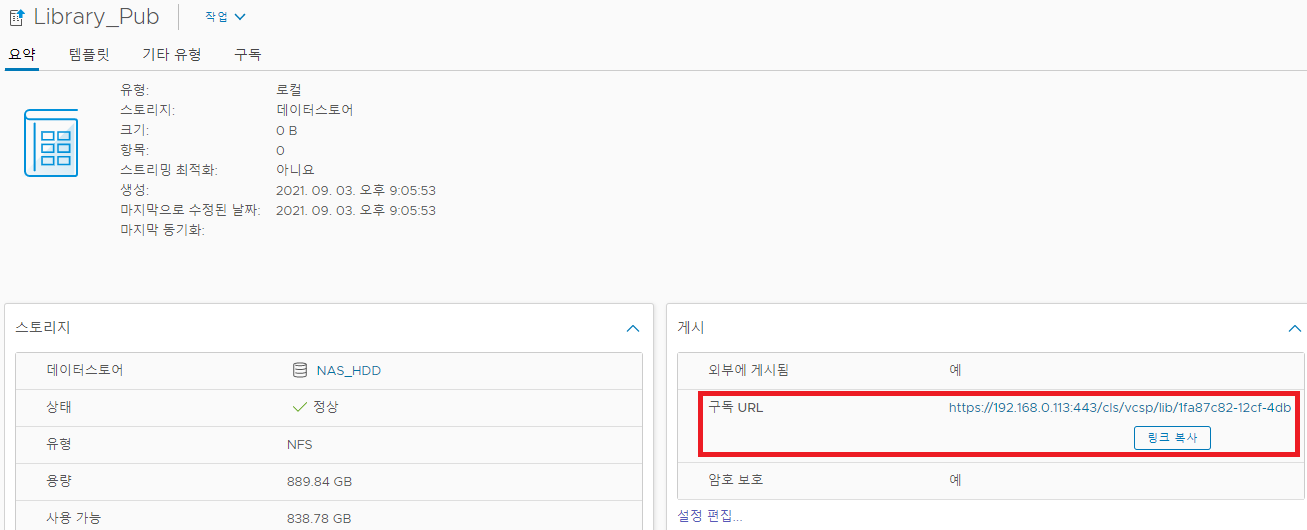Click the 링크 복사 button
This screenshot has width=1307, height=530.
pyautogui.click(x=1172, y=437)
